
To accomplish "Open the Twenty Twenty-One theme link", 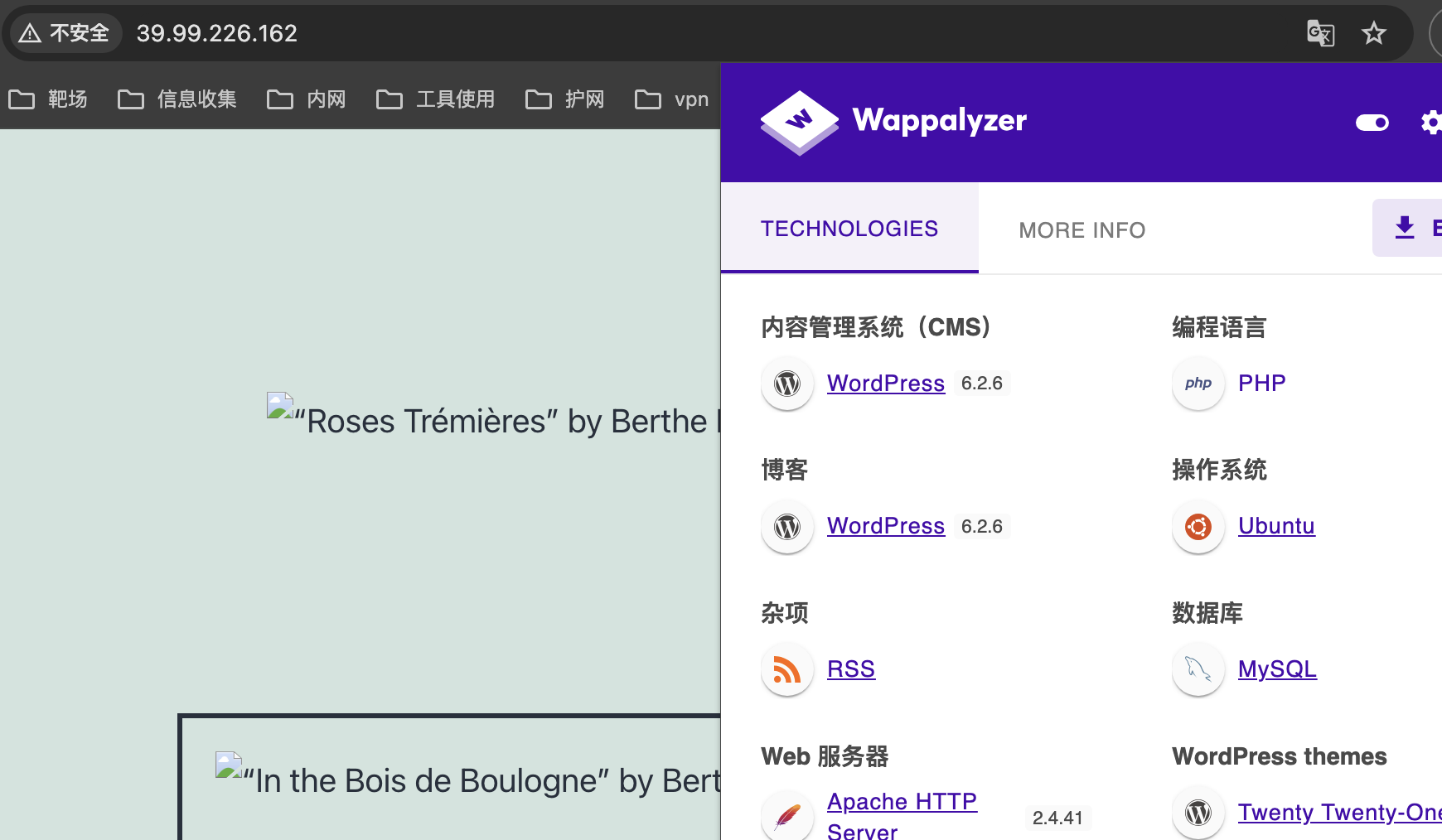I will coord(1339,812).
